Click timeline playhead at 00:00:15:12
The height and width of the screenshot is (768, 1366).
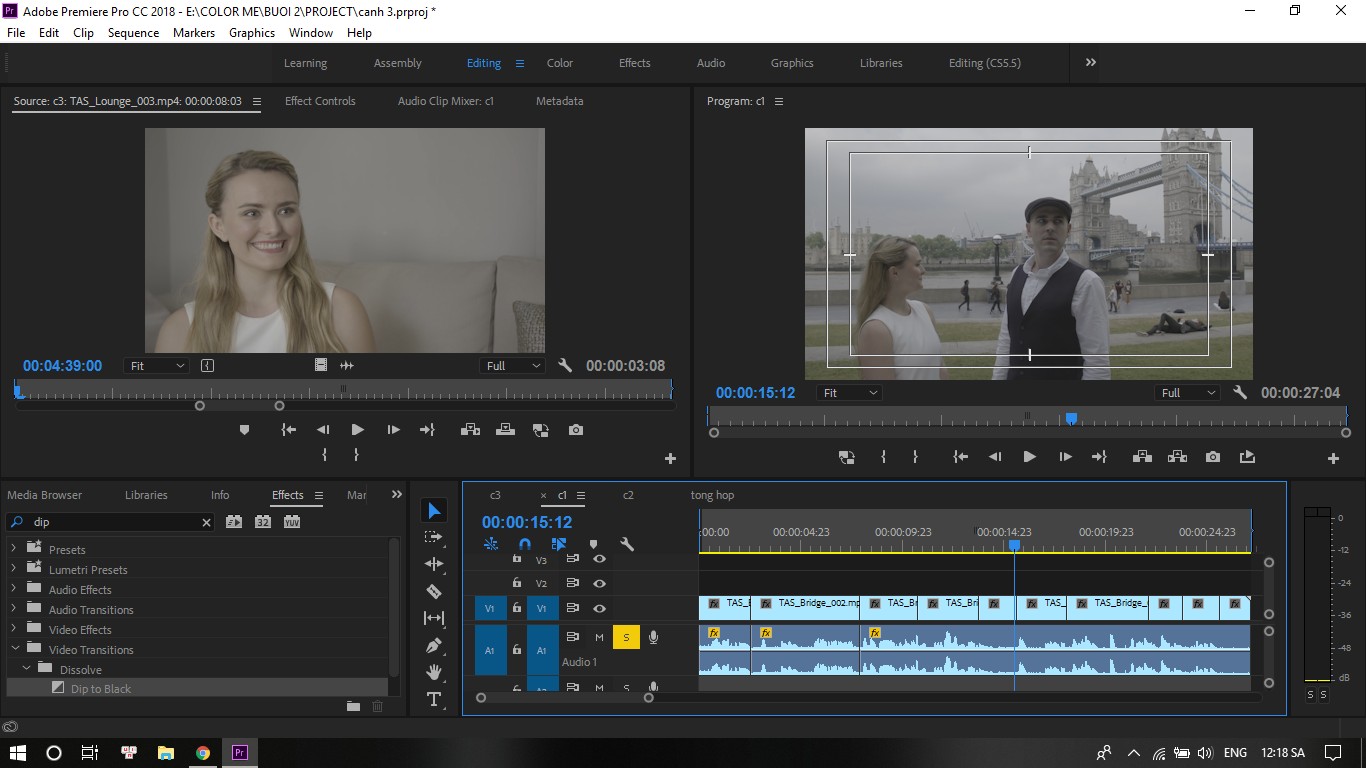click(1014, 545)
